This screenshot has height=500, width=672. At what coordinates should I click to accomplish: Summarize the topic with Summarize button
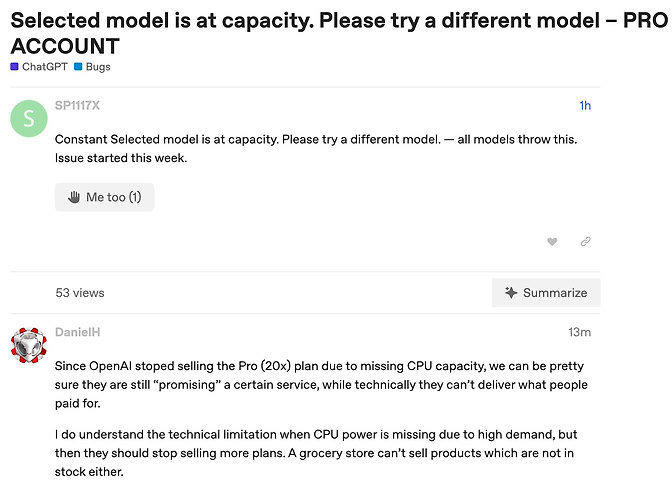click(546, 293)
